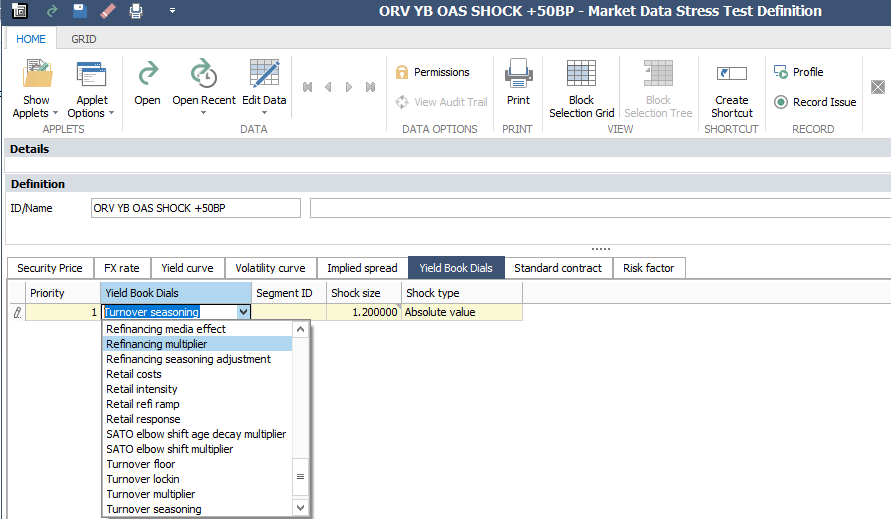The height and width of the screenshot is (519, 891).
Task: Choose Turnover seasoning in dropdown list
Action: (197, 509)
